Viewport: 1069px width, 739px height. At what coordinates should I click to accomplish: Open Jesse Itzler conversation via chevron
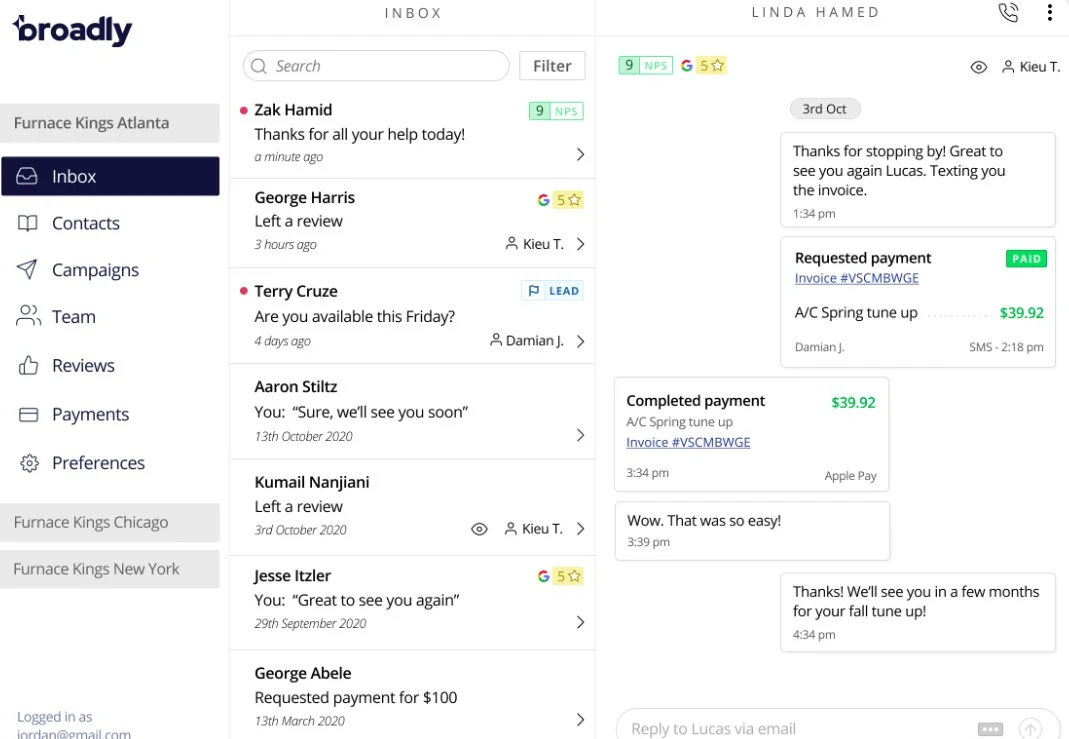click(580, 622)
